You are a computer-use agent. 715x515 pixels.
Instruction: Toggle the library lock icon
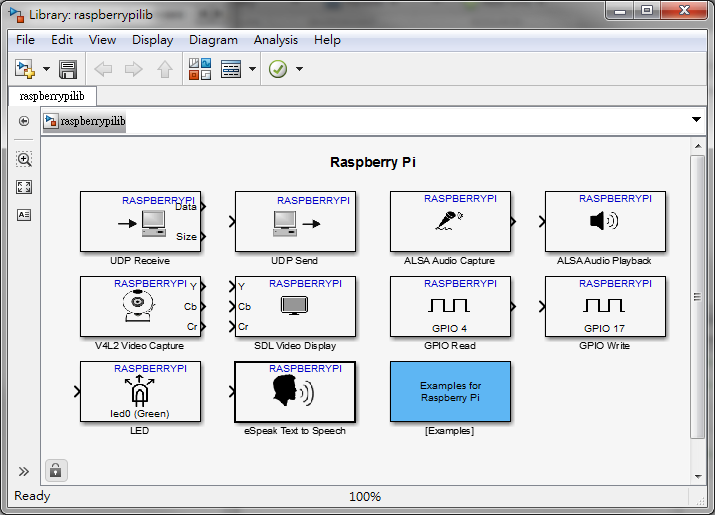pyautogui.click(x=56, y=470)
